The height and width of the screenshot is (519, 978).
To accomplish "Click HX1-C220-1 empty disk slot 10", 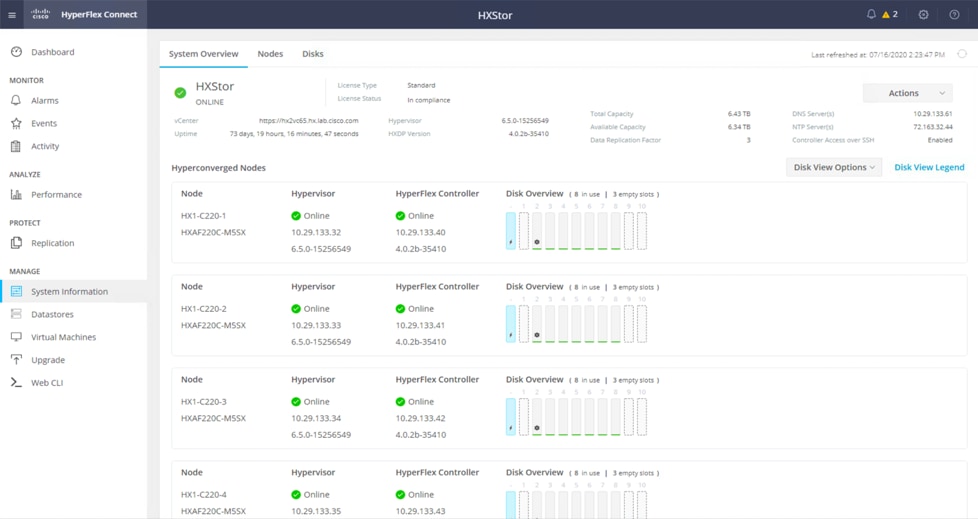I will click(x=642, y=231).
